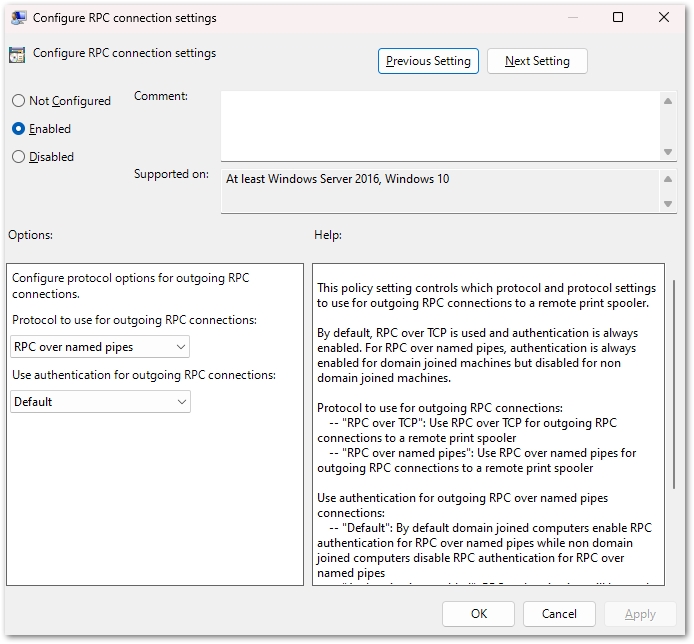This screenshot has height=644, width=694.
Task: Go to Previous Setting
Action: (428, 61)
